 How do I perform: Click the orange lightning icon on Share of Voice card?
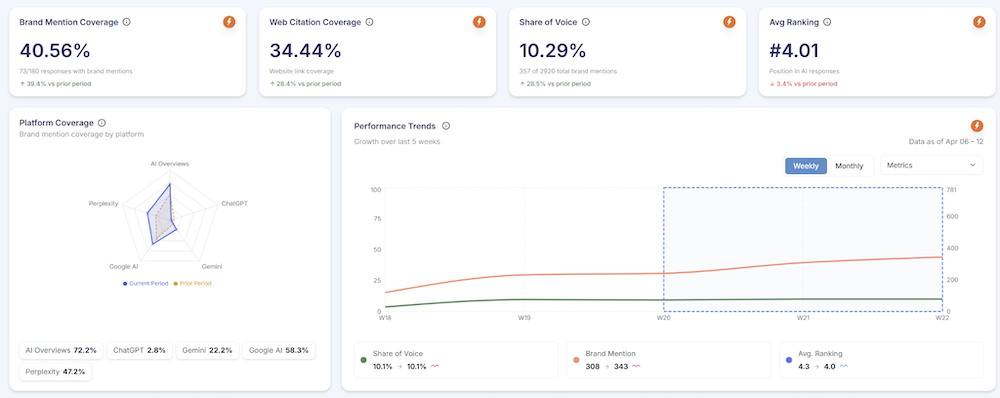pos(729,22)
